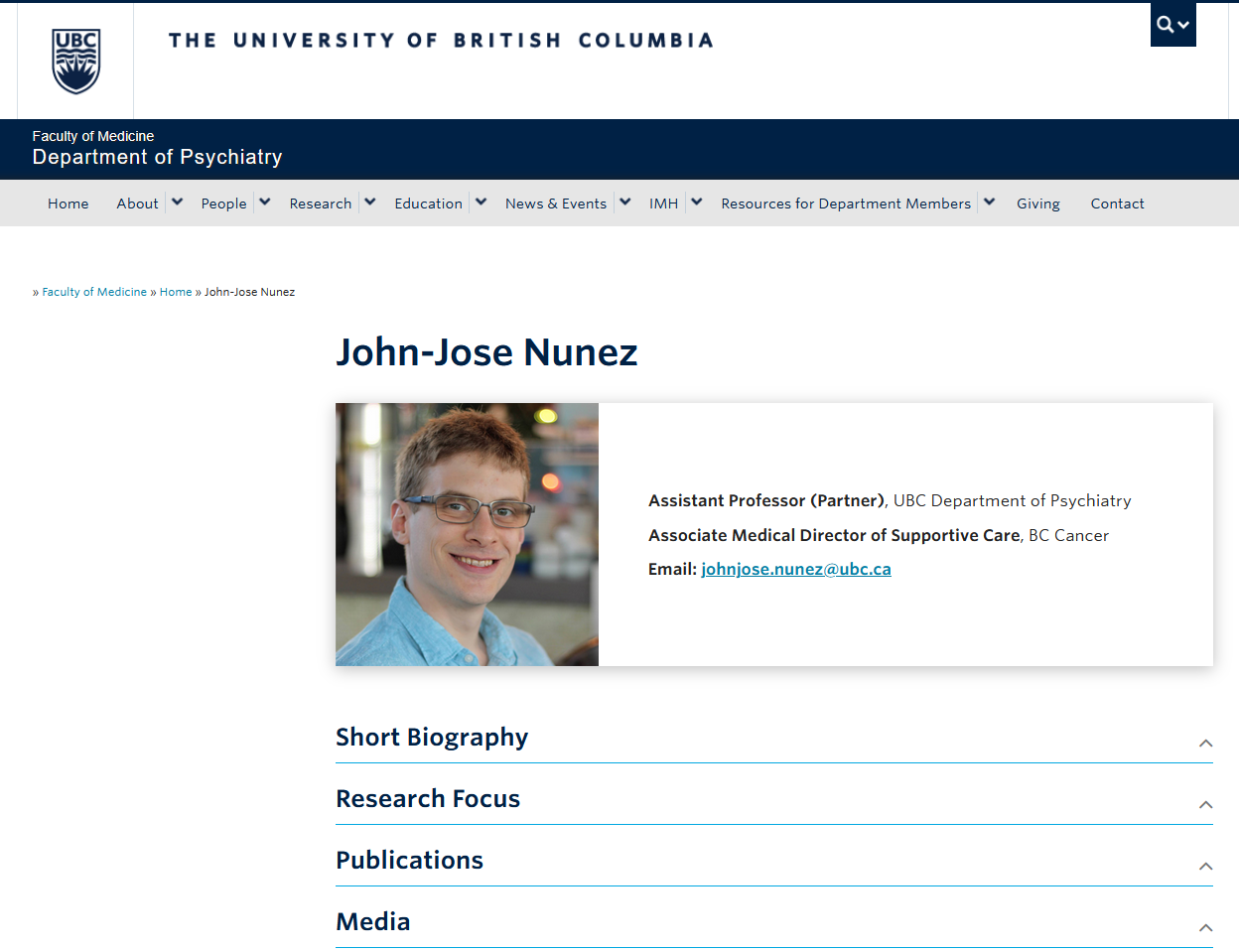Open the About menu item

point(137,204)
